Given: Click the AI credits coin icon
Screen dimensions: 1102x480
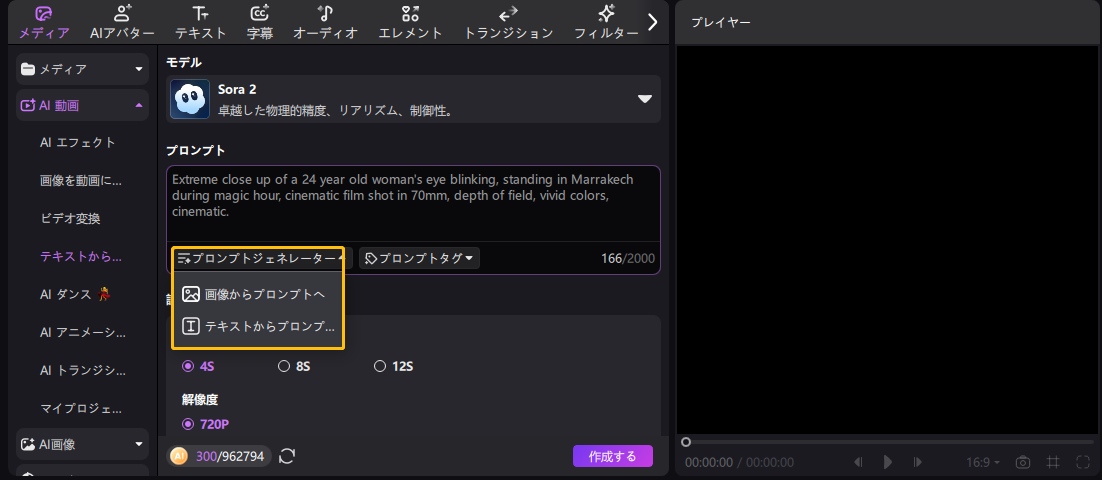Looking at the screenshot, I should point(179,456).
